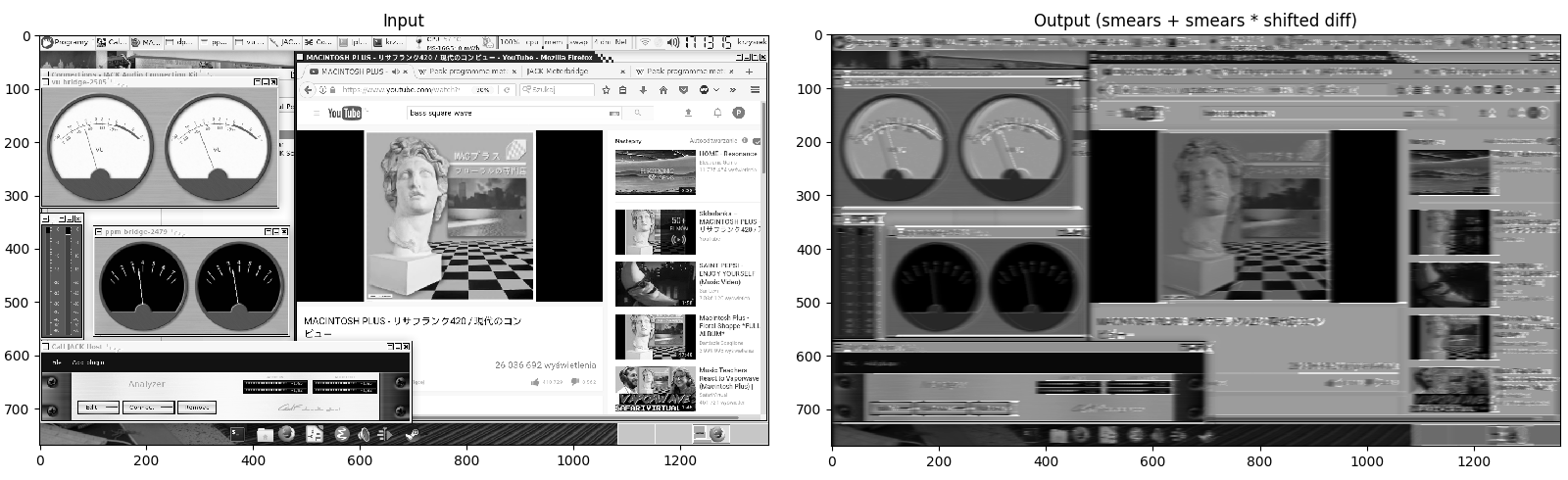Image resolution: width=1568 pixels, height=480 pixels.
Task: Open YouTube guide hamburger menu
Action: (x=317, y=113)
